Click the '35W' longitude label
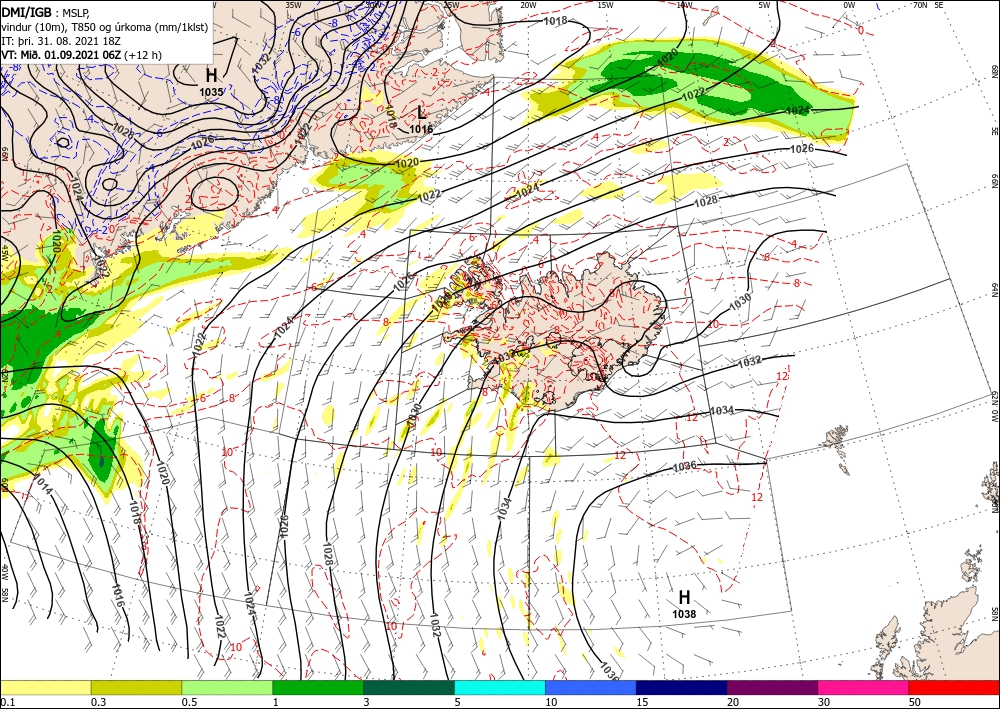Screen dimensions: 1000x709 [x=293, y=5]
